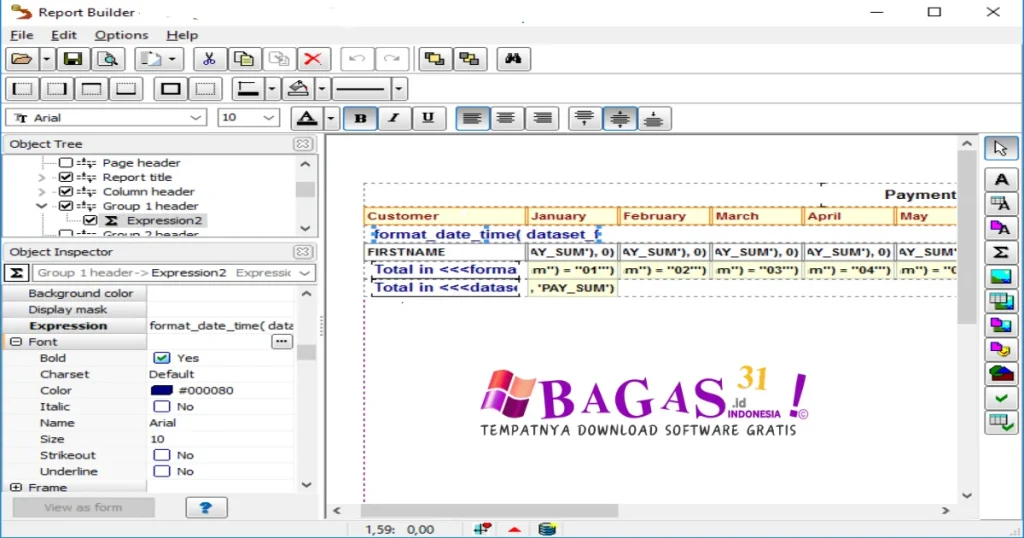The image size is (1024, 538).
Task: Select the sigma expression tool in right toolbar
Action: (1000, 252)
